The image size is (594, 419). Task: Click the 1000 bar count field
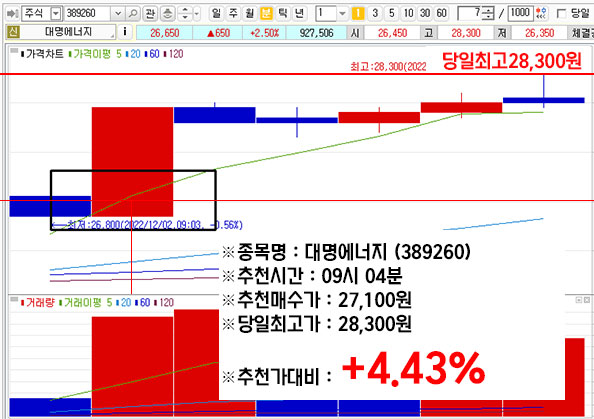pyautogui.click(x=520, y=13)
